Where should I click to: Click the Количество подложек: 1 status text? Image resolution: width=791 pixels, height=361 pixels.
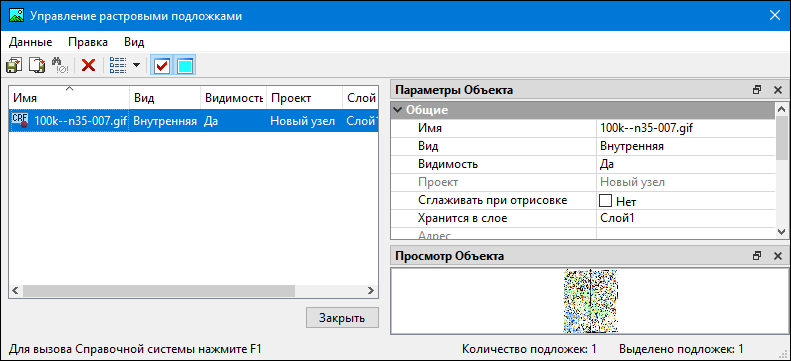click(529, 348)
